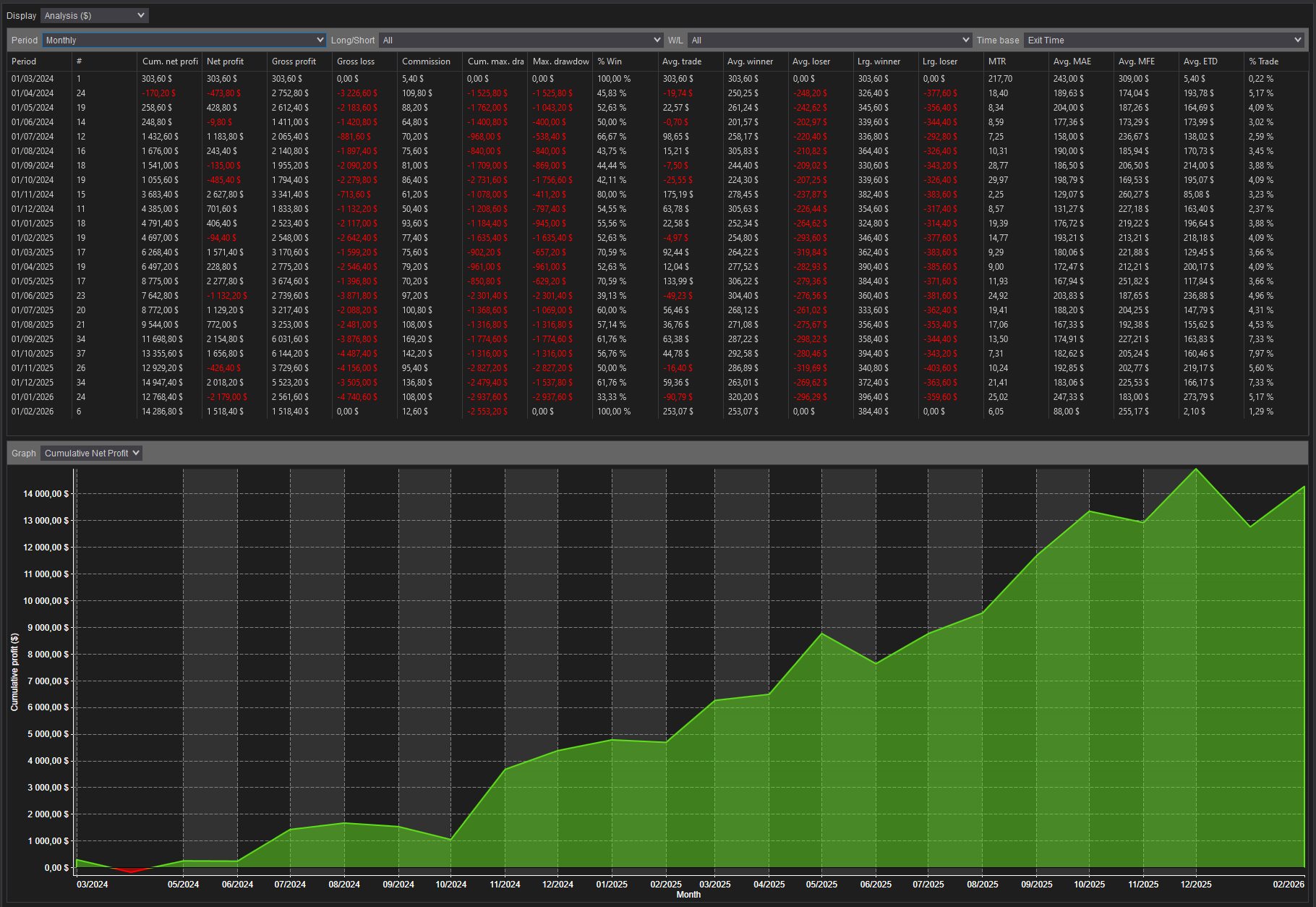Select the 01/11/2024 period row

(658, 195)
